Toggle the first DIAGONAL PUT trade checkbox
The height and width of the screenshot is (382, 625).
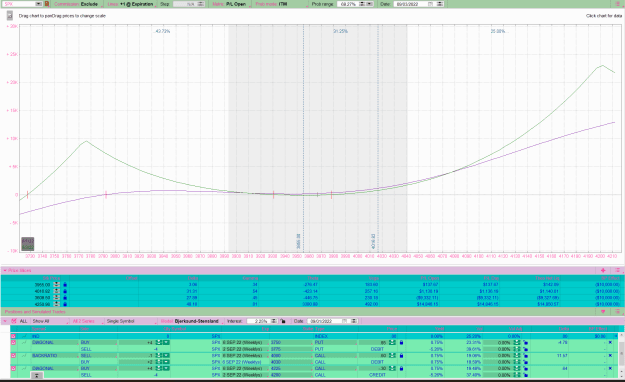[13, 343]
